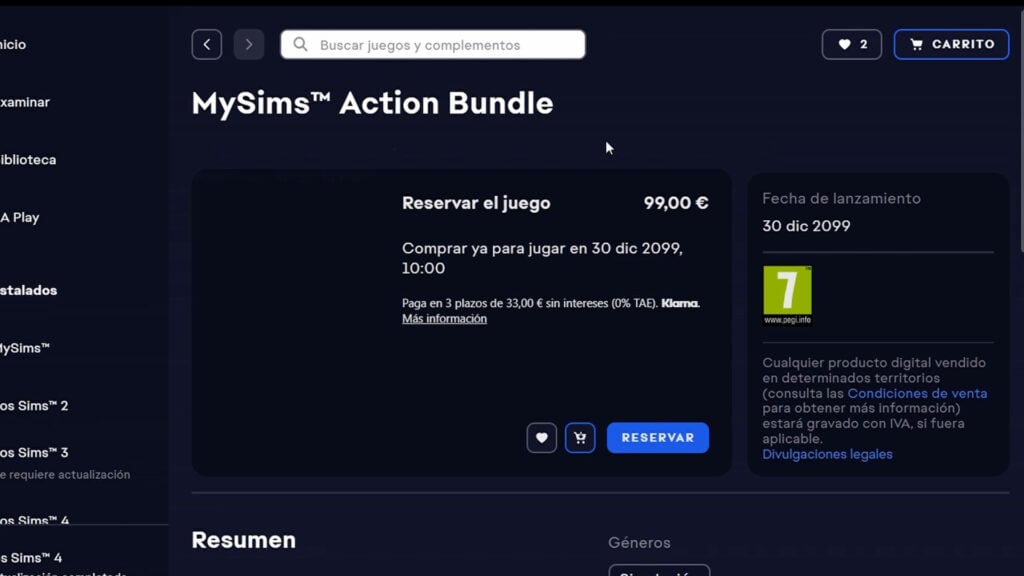Open Examinar in sidebar
Viewport: 1024px width, 576px height.
[25, 102]
